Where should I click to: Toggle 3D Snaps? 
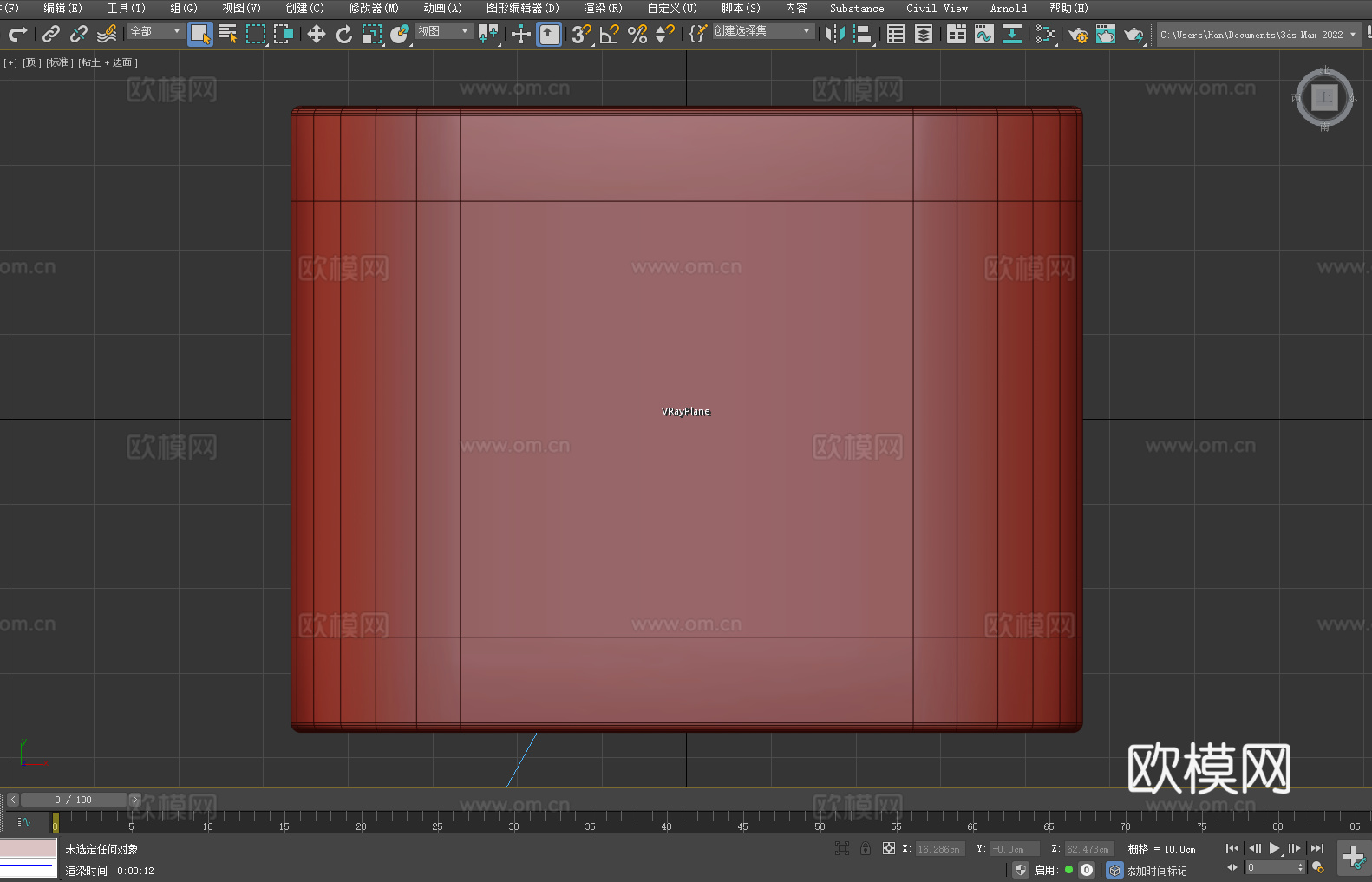click(x=582, y=34)
